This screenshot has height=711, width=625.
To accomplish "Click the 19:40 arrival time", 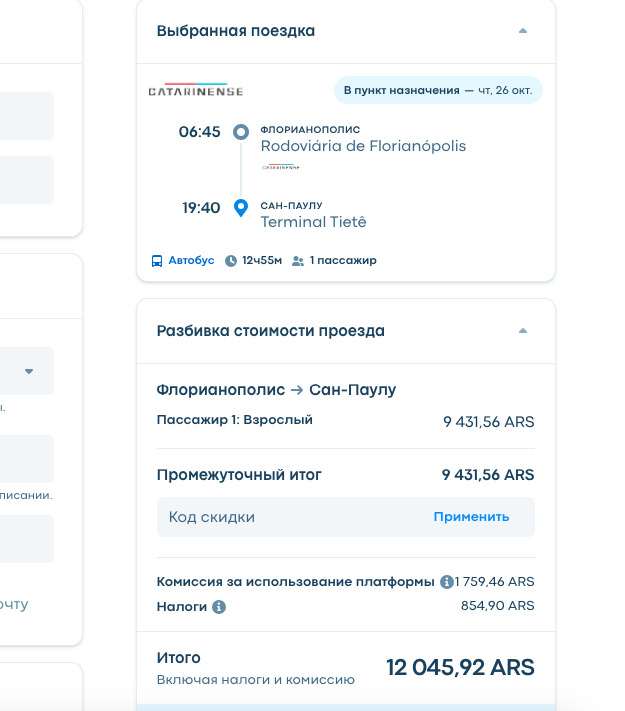I will point(201,208).
